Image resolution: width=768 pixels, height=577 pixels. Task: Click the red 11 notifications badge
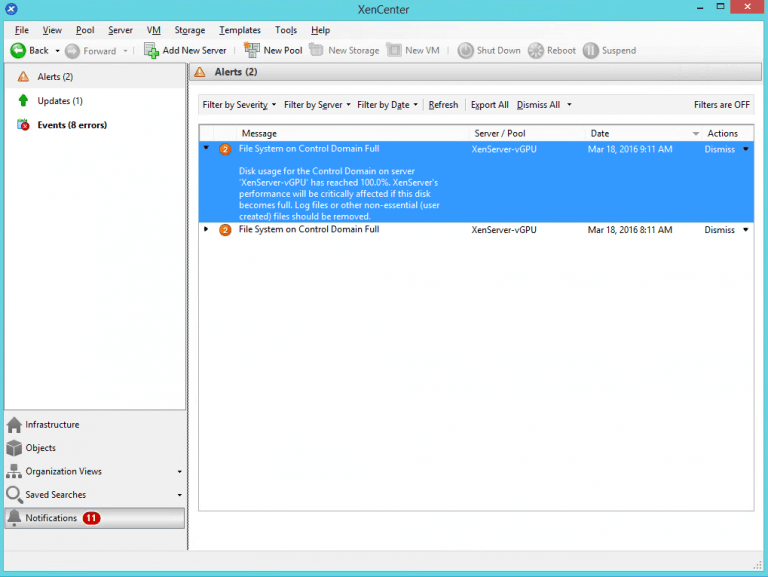point(91,518)
